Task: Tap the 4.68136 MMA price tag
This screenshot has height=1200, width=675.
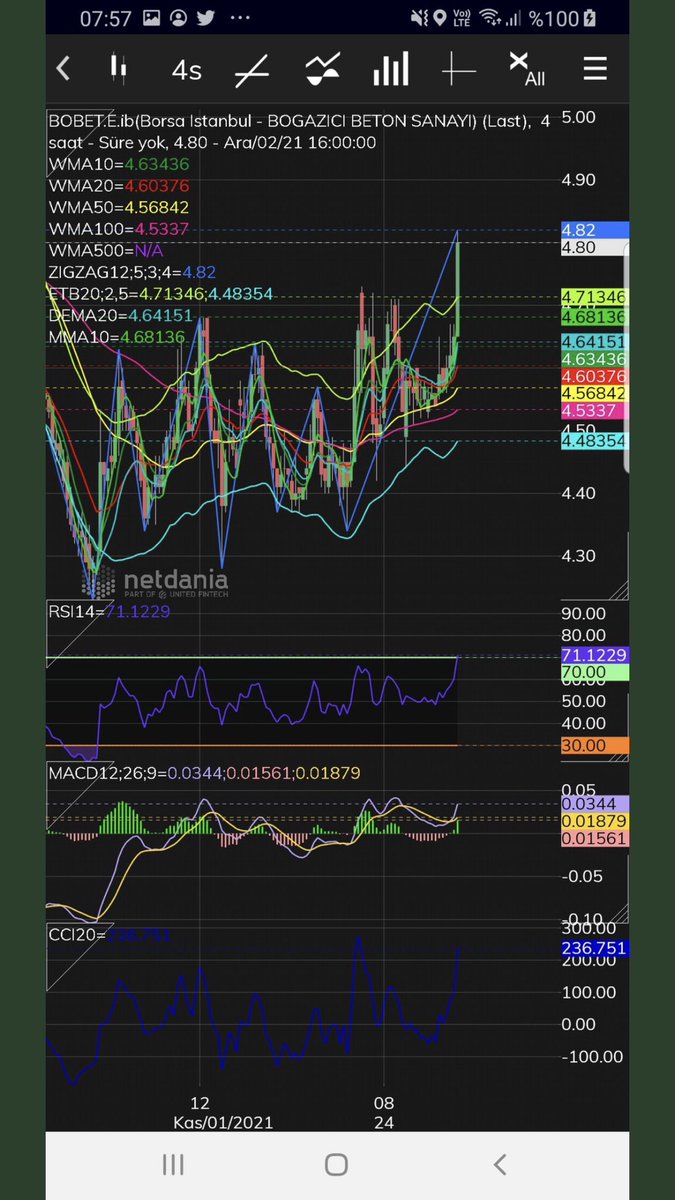Action: pos(594,316)
